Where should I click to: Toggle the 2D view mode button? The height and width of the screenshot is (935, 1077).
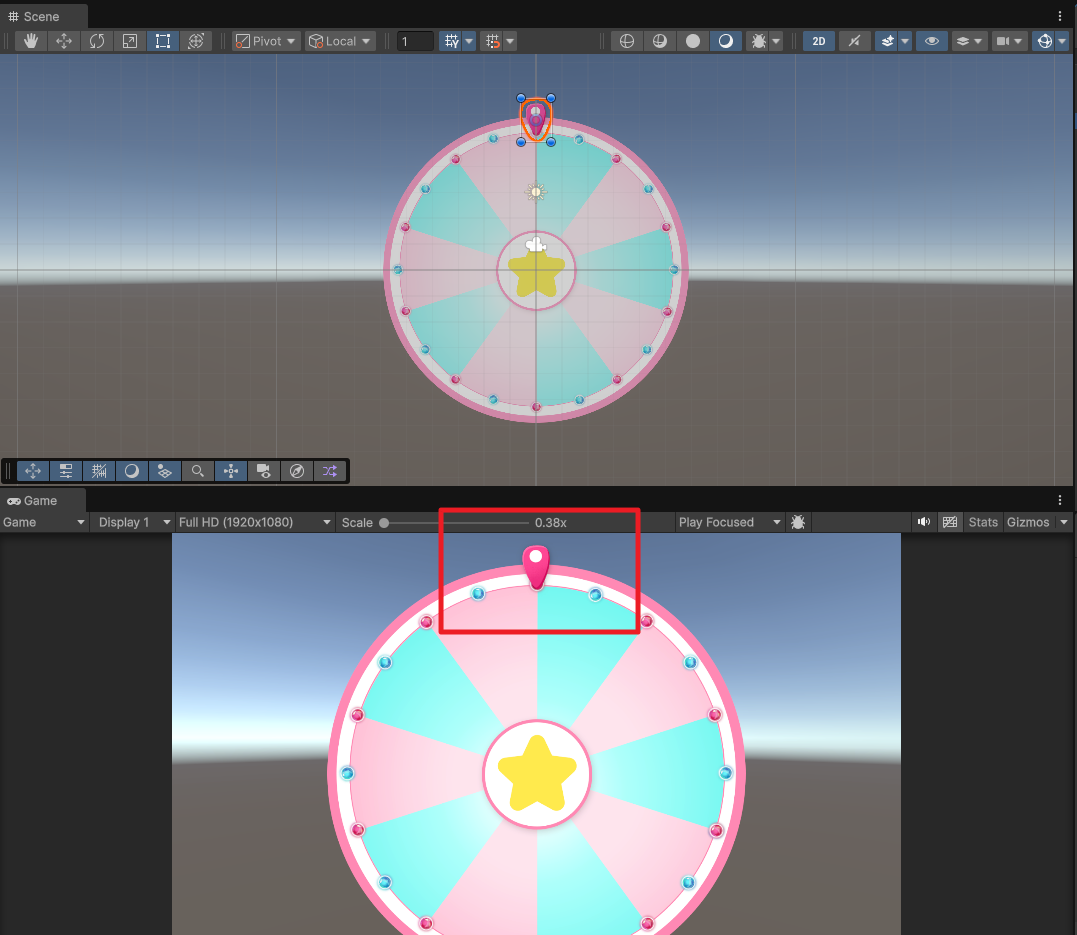(819, 41)
